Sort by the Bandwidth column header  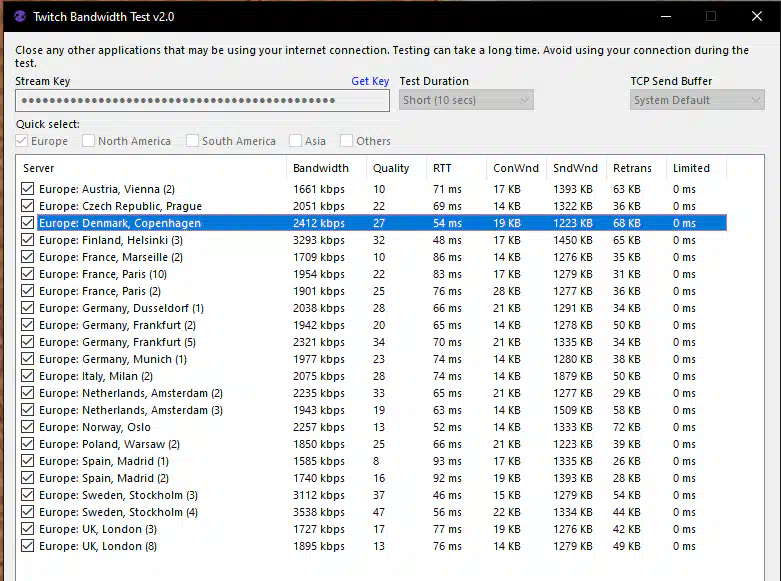click(326, 168)
